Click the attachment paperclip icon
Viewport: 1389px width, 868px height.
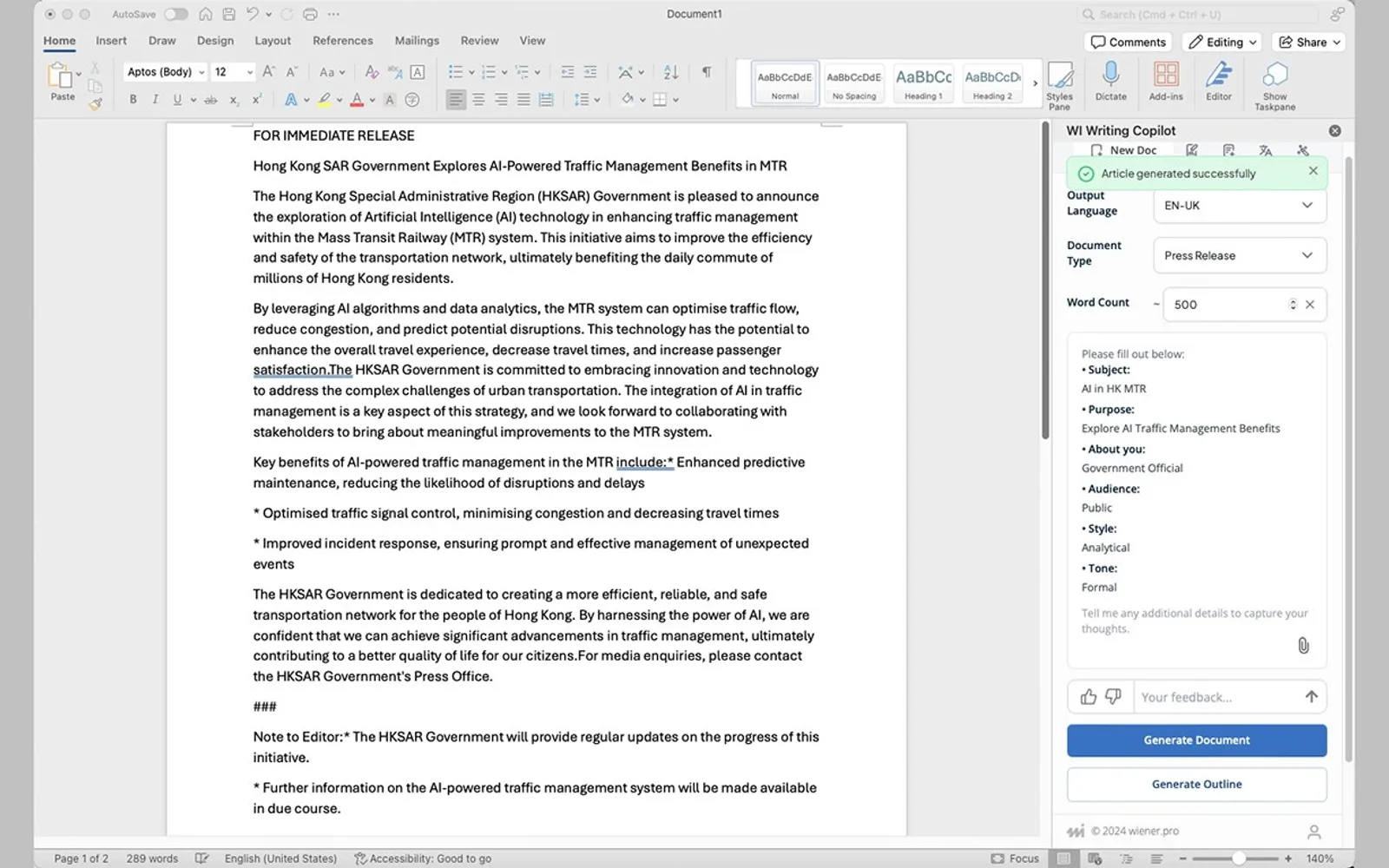(x=1303, y=645)
